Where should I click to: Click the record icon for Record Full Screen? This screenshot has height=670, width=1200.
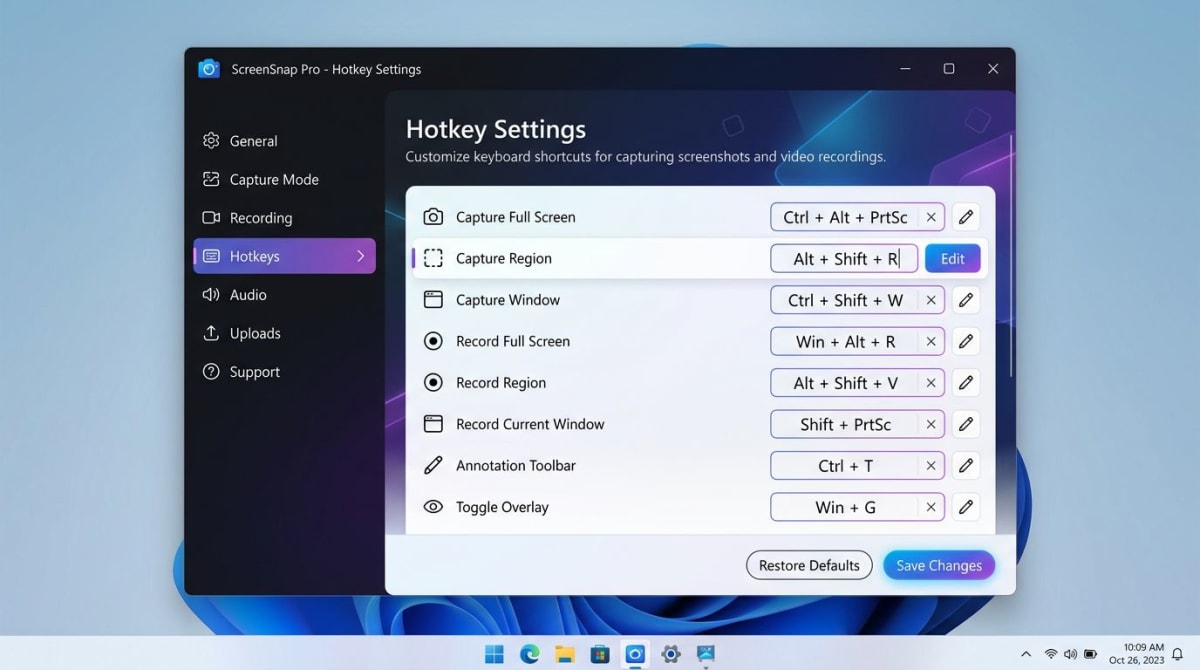pyautogui.click(x=433, y=341)
